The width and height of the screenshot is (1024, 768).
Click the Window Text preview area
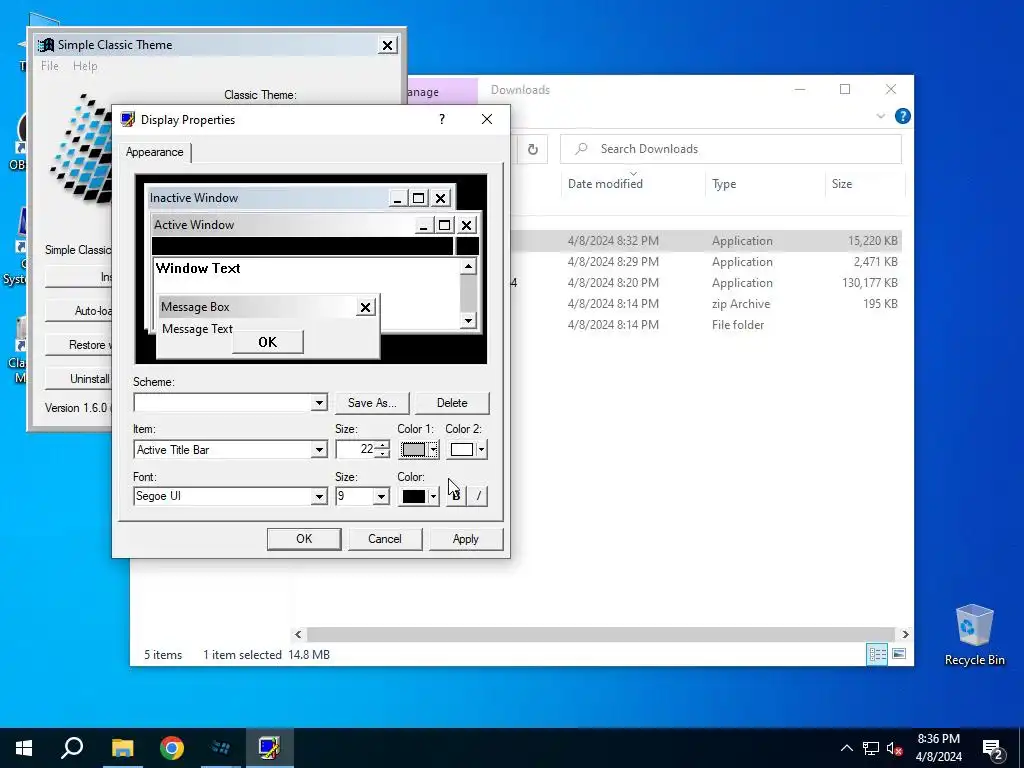click(x=198, y=268)
